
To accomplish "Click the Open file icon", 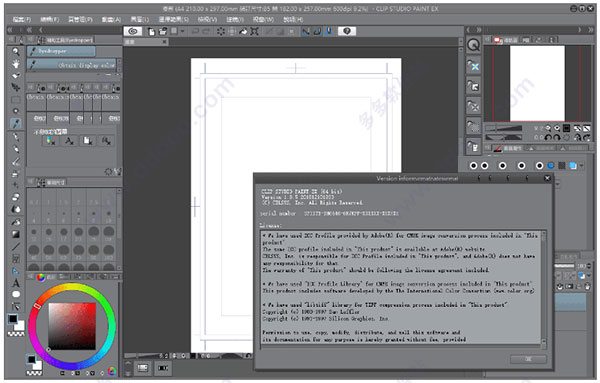I will click(x=163, y=31).
